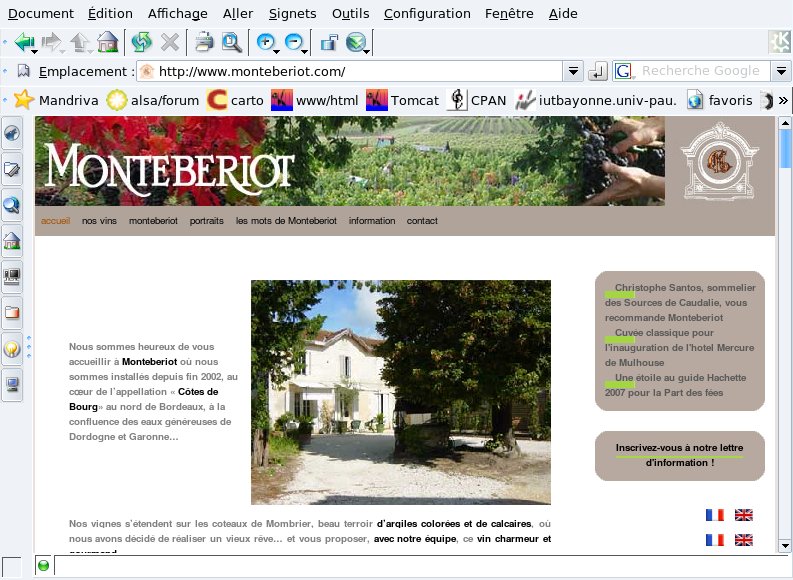Go back with the green left arrow
This screenshot has width=793, height=580.
tap(23, 42)
